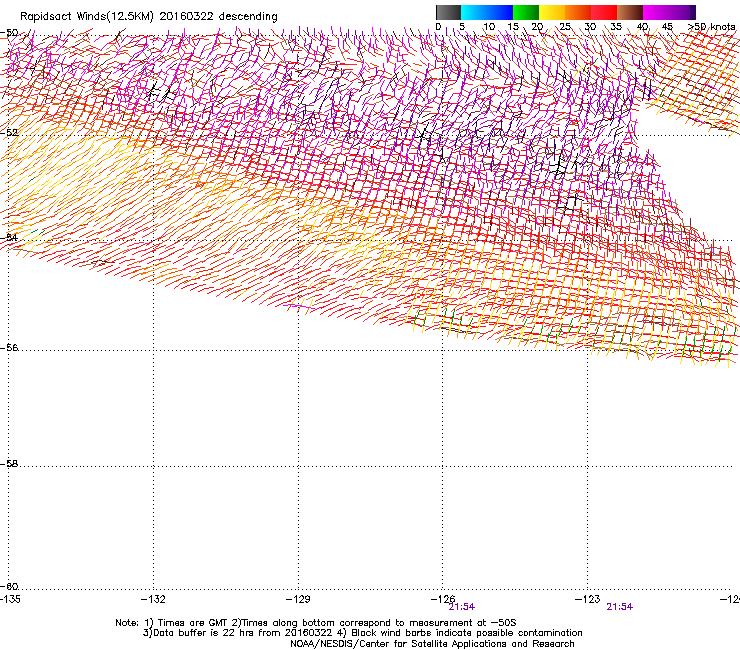Viewport: 740px width, 650px height.
Task: Click the -126 longitude axis label
Action: tap(443, 599)
